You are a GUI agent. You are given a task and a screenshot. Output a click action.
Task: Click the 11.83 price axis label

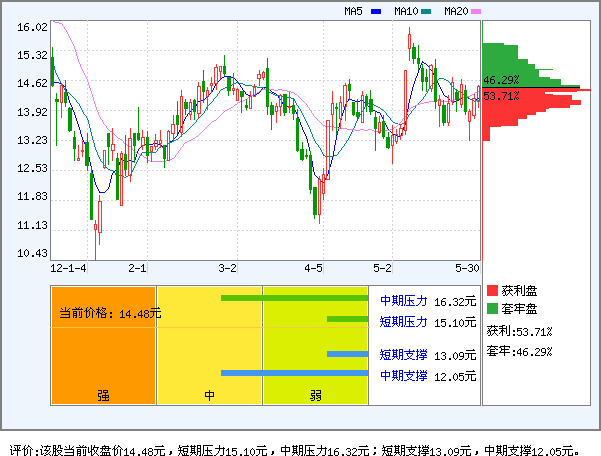click(32, 196)
